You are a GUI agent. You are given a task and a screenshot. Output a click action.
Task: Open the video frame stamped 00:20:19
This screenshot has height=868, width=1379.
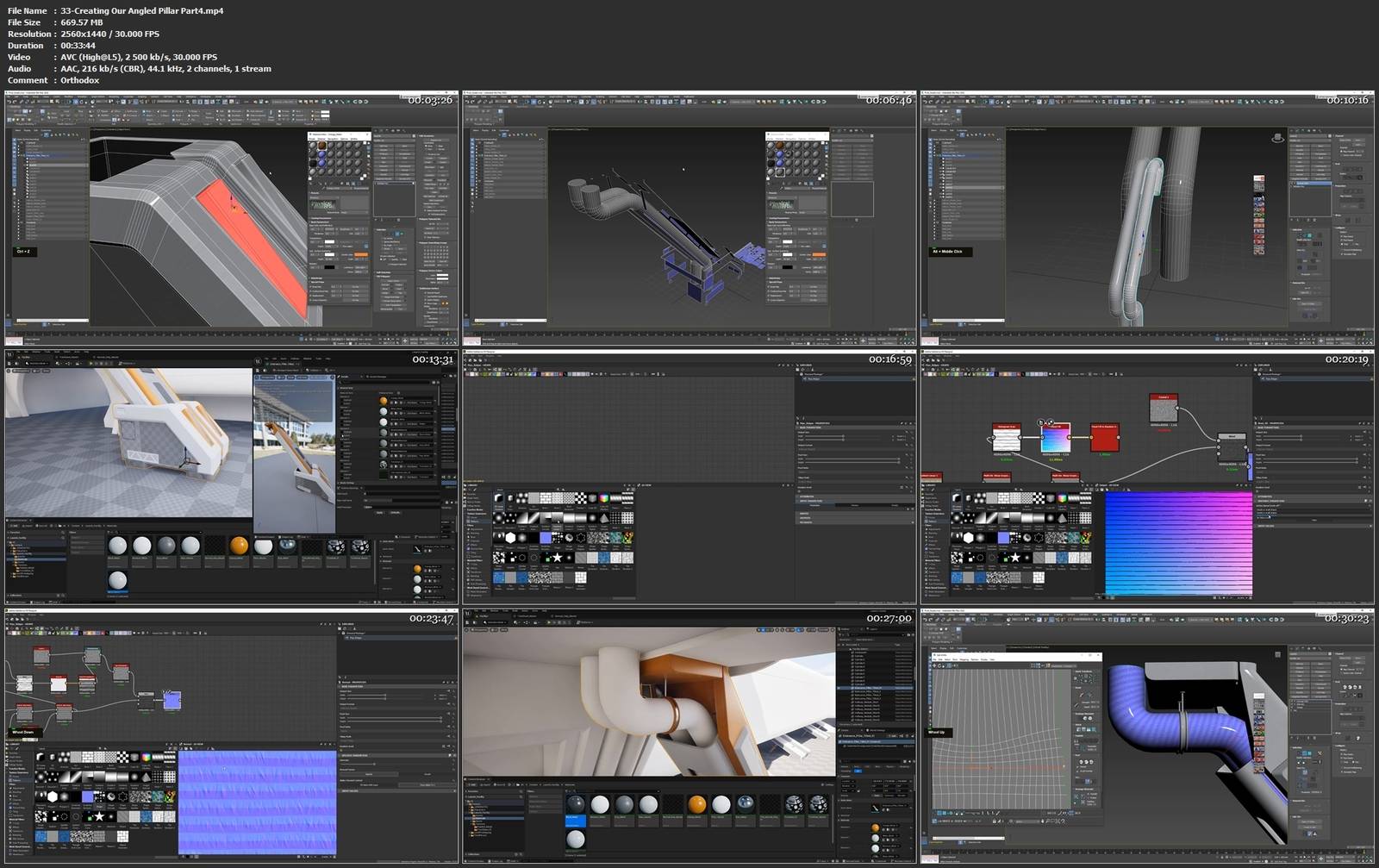tap(1147, 477)
